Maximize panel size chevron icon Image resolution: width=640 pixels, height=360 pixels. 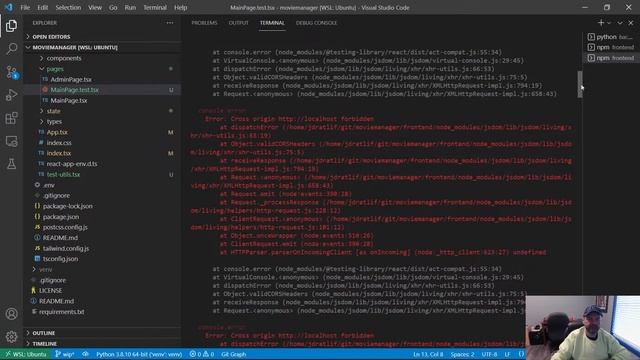point(620,23)
